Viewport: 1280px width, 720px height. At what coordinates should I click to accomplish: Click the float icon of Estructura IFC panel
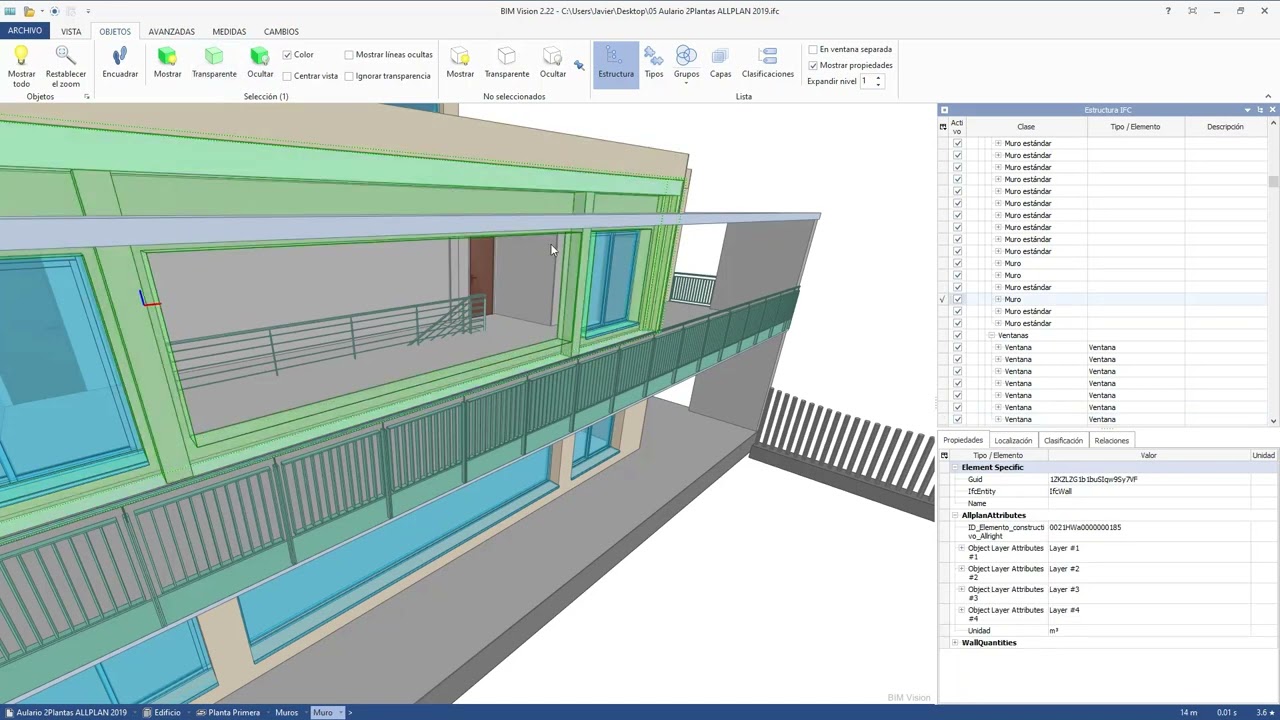coord(1260,110)
